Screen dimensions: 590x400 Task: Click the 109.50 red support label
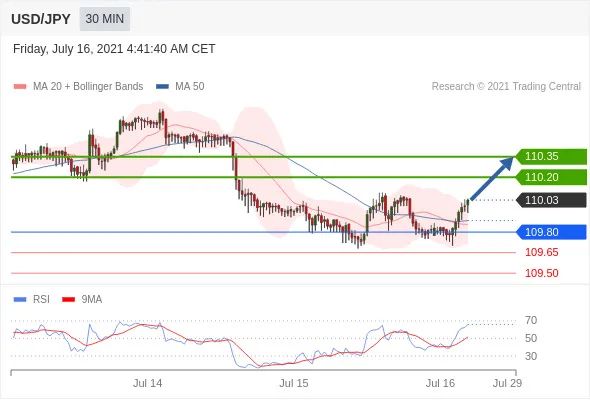pyautogui.click(x=541, y=273)
